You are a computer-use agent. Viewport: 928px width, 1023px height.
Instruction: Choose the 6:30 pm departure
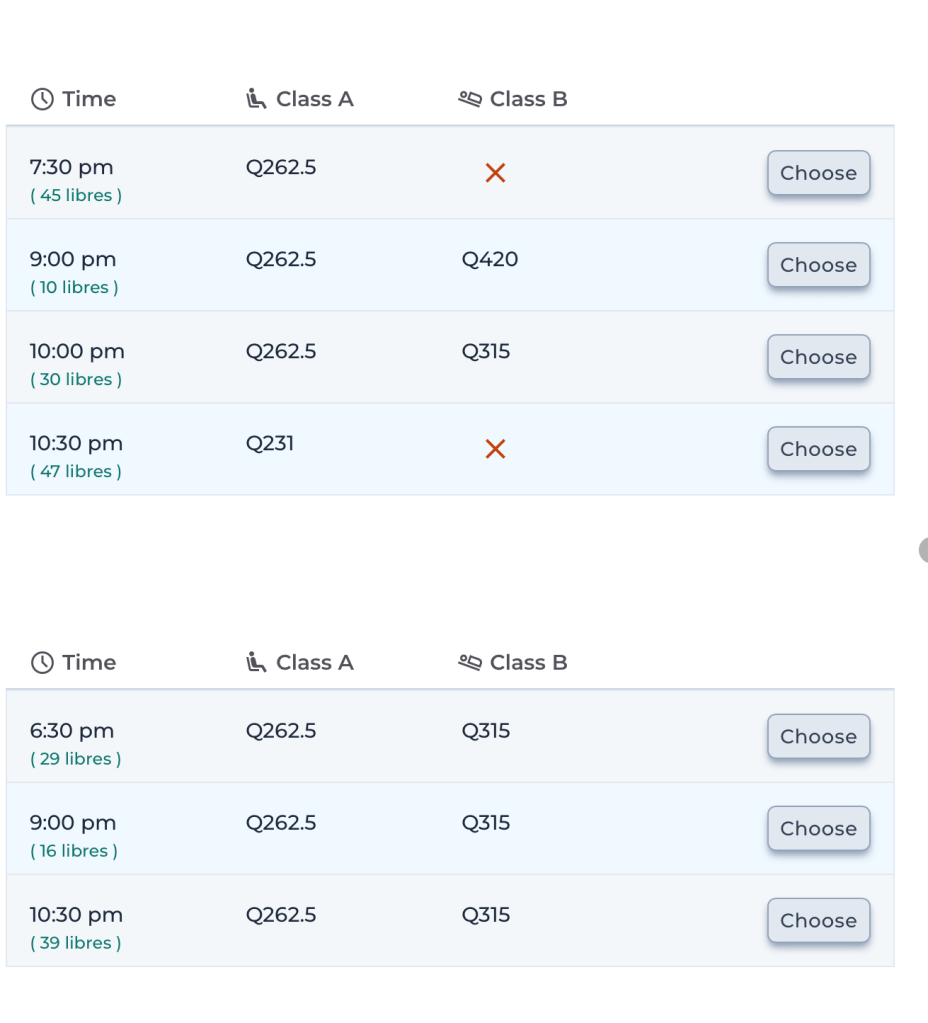coord(818,737)
